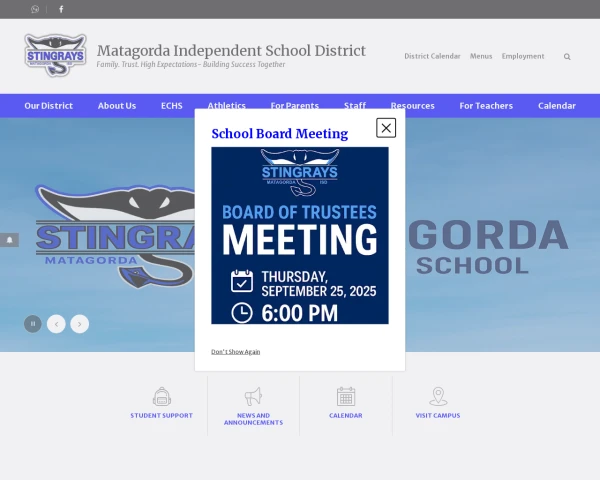Open the Menus link

coord(481,56)
